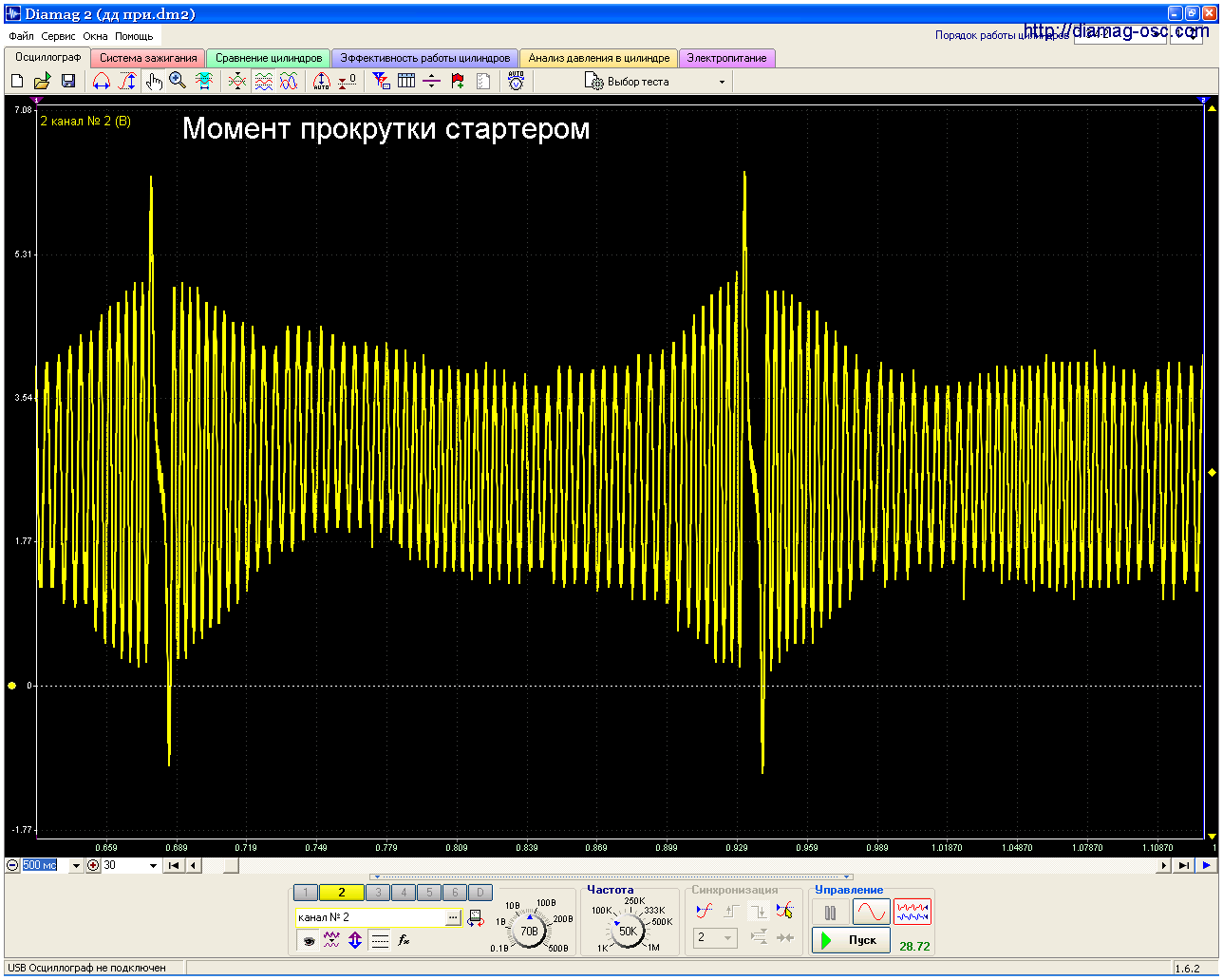Image resolution: width=1223 pixels, height=980 pixels.
Task: Click the blue play arrow beside scrollbar
Action: 1206,865
